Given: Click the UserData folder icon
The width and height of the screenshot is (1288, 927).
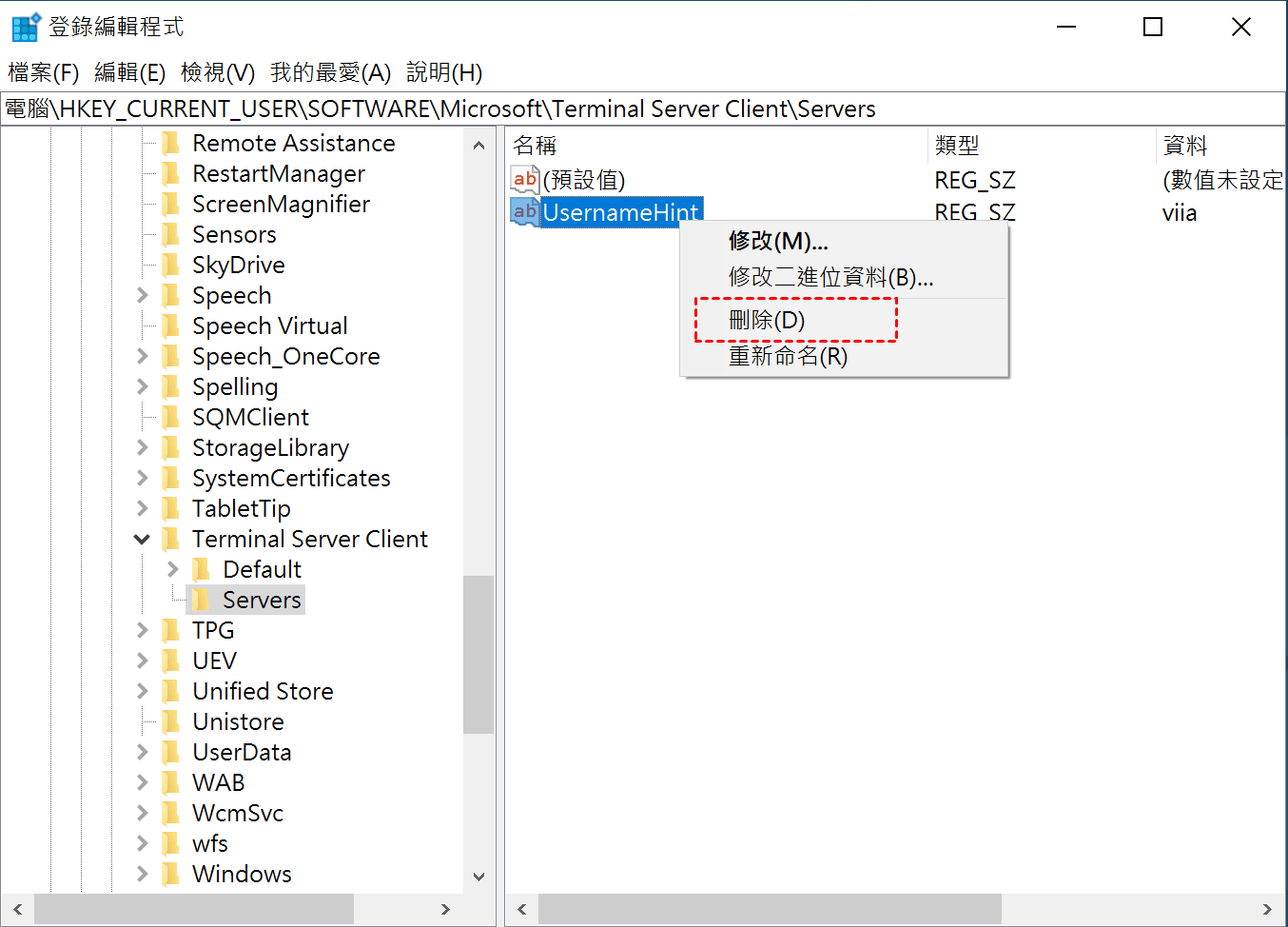Looking at the screenshot, I should (171, 752).
